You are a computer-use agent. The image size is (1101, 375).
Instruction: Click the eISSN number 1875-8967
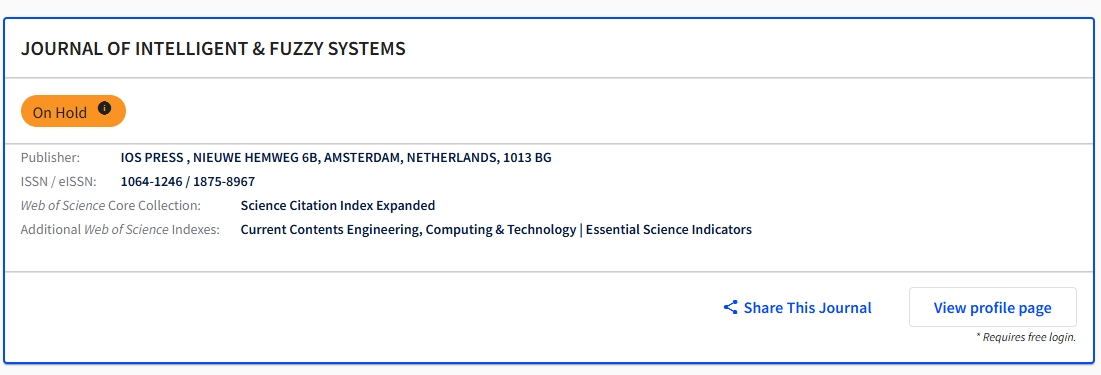click(224, 181)
